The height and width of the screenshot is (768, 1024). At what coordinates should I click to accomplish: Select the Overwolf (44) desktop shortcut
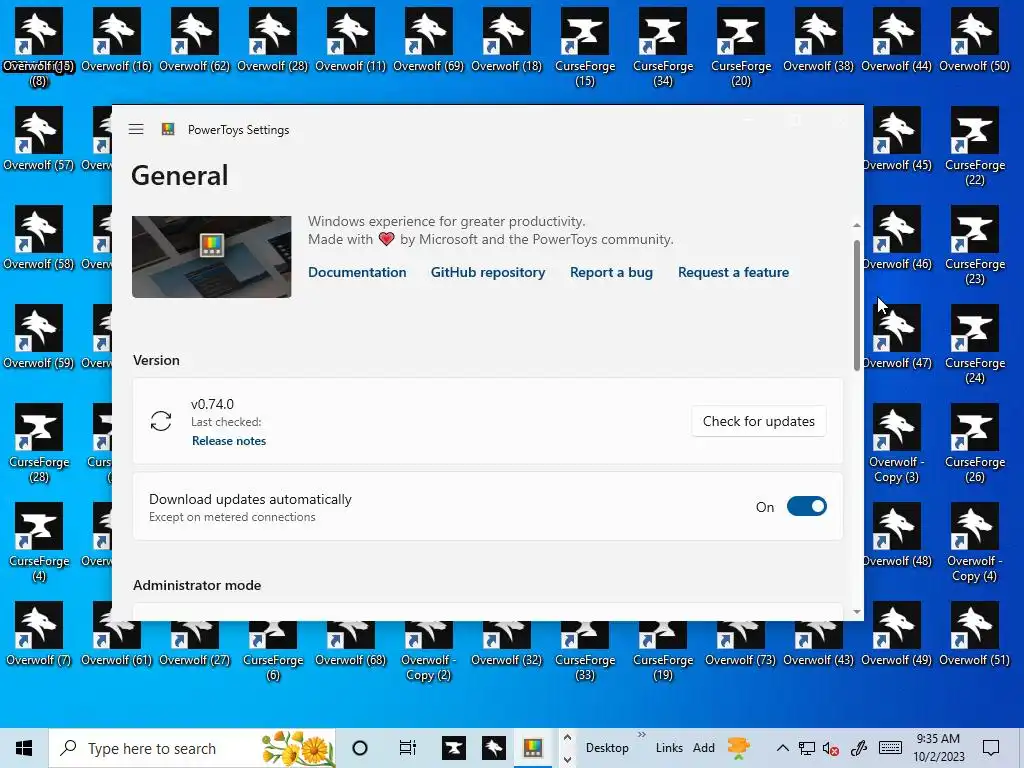coord(896,39)
